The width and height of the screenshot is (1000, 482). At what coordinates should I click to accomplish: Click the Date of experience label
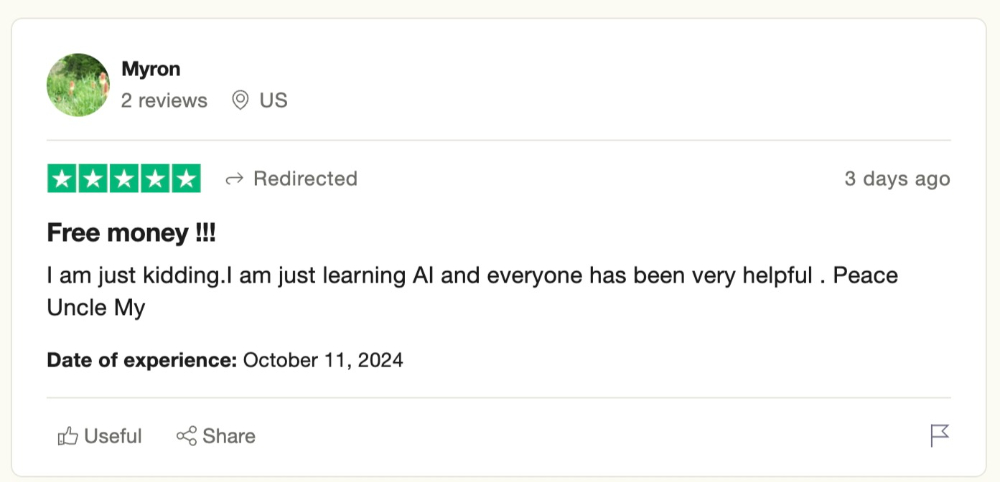point(141,360)
